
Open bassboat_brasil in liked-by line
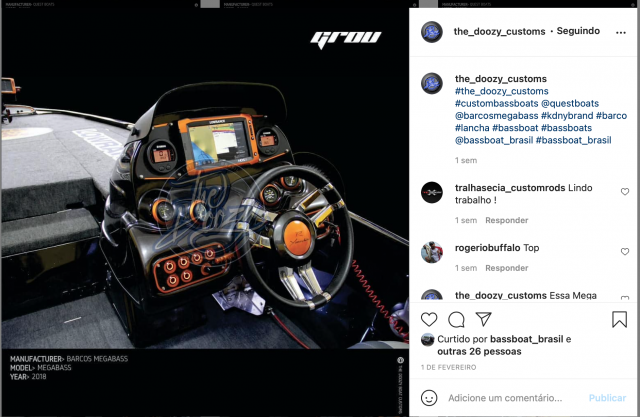coord(527,339)
